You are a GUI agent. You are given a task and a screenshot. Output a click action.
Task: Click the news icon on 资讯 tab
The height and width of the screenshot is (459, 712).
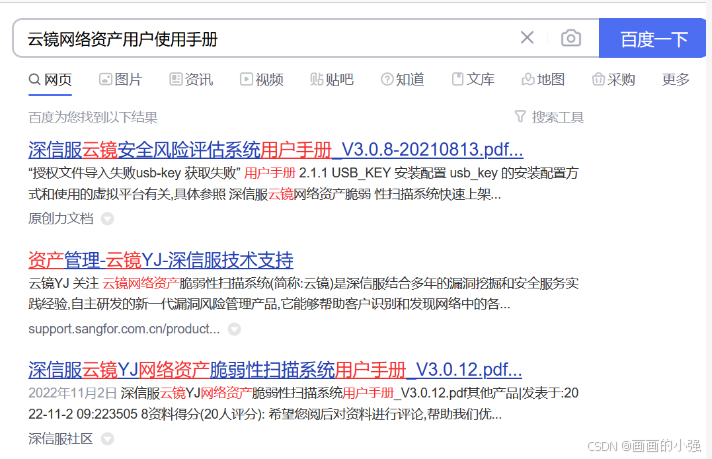pos(176,79)
